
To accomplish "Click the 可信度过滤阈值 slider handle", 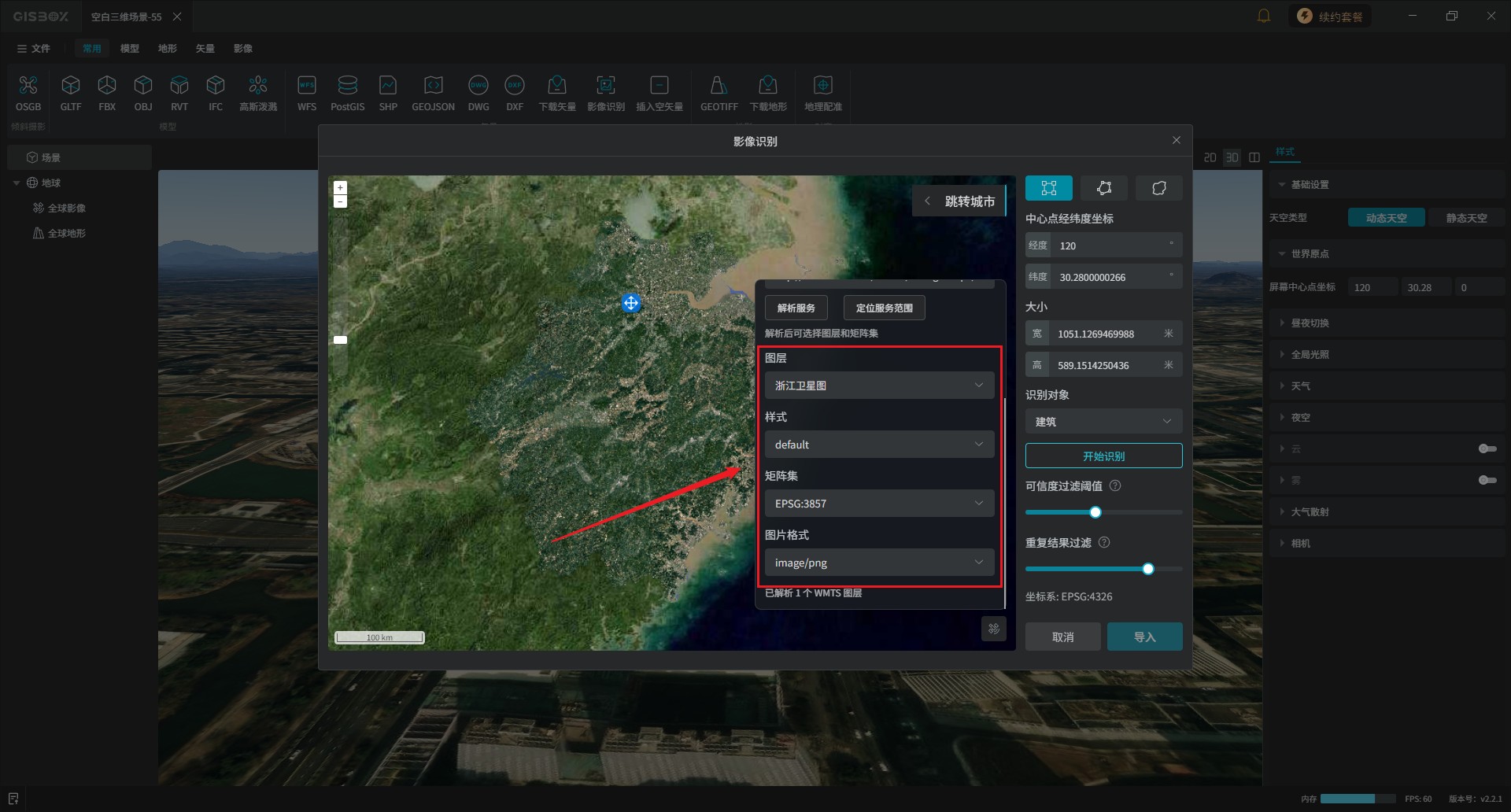I will point(1095,512).
